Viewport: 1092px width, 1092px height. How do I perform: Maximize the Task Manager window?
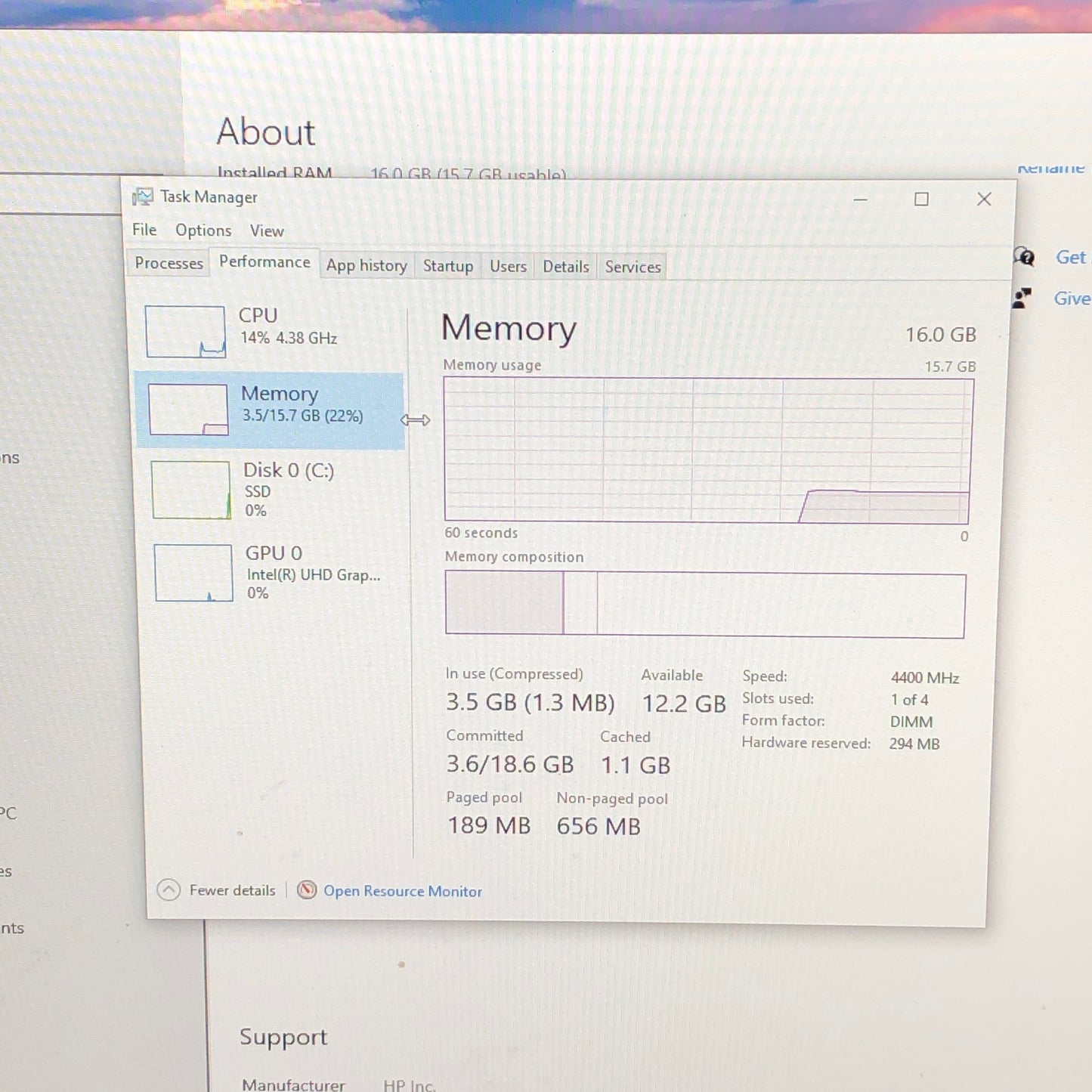click(921, 200)
